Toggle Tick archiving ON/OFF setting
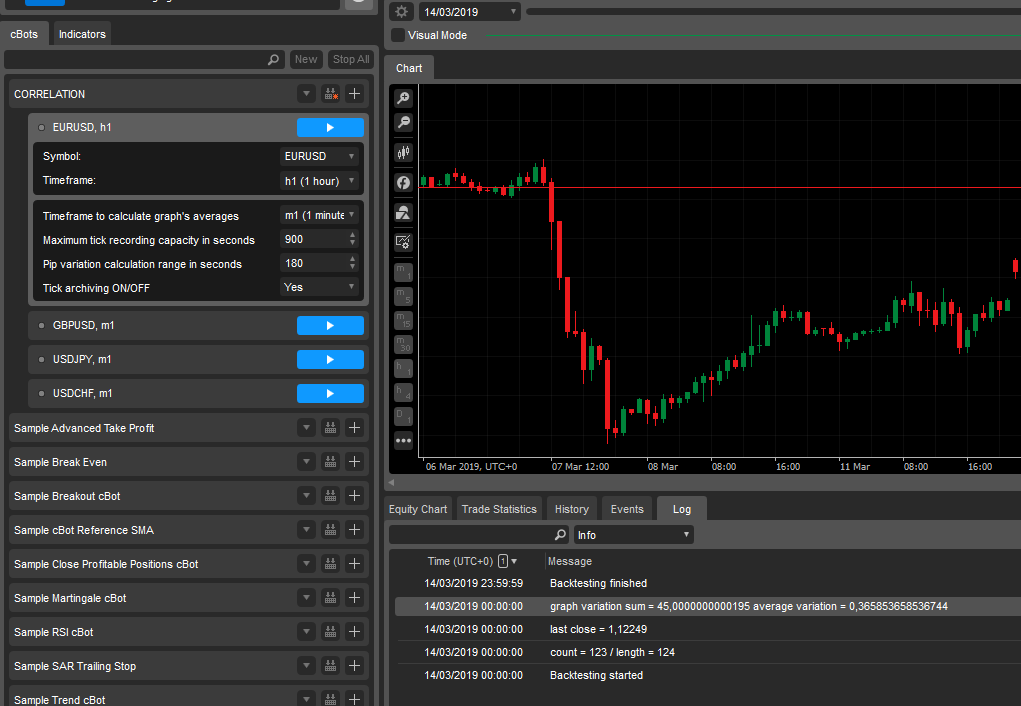This screenshot has width=1021, height=706. [x=319, y=287]
